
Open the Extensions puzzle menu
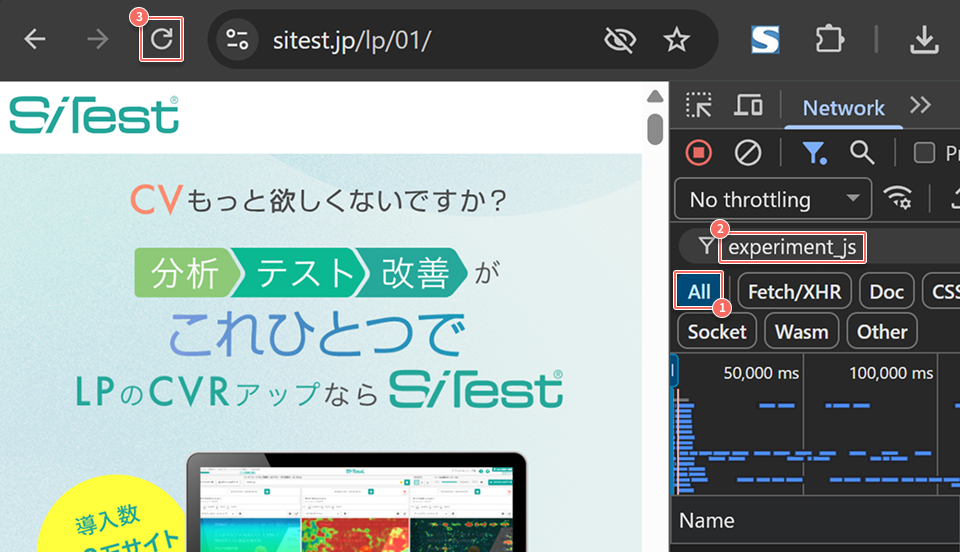click(x=830, y=40)
